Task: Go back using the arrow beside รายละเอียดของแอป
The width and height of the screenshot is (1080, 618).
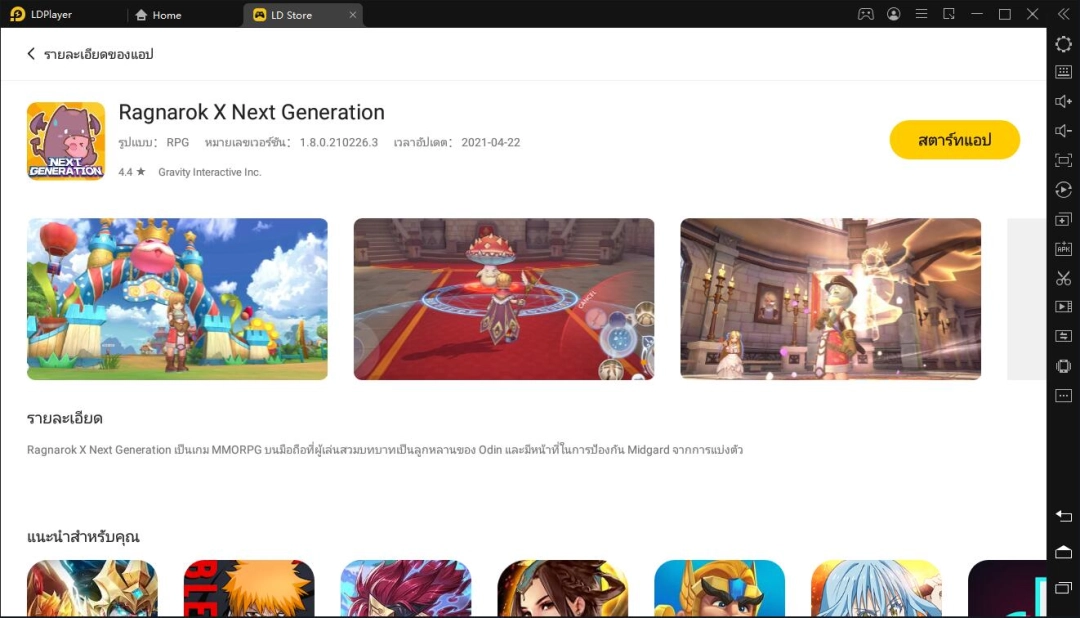Action: click(31, 54)
